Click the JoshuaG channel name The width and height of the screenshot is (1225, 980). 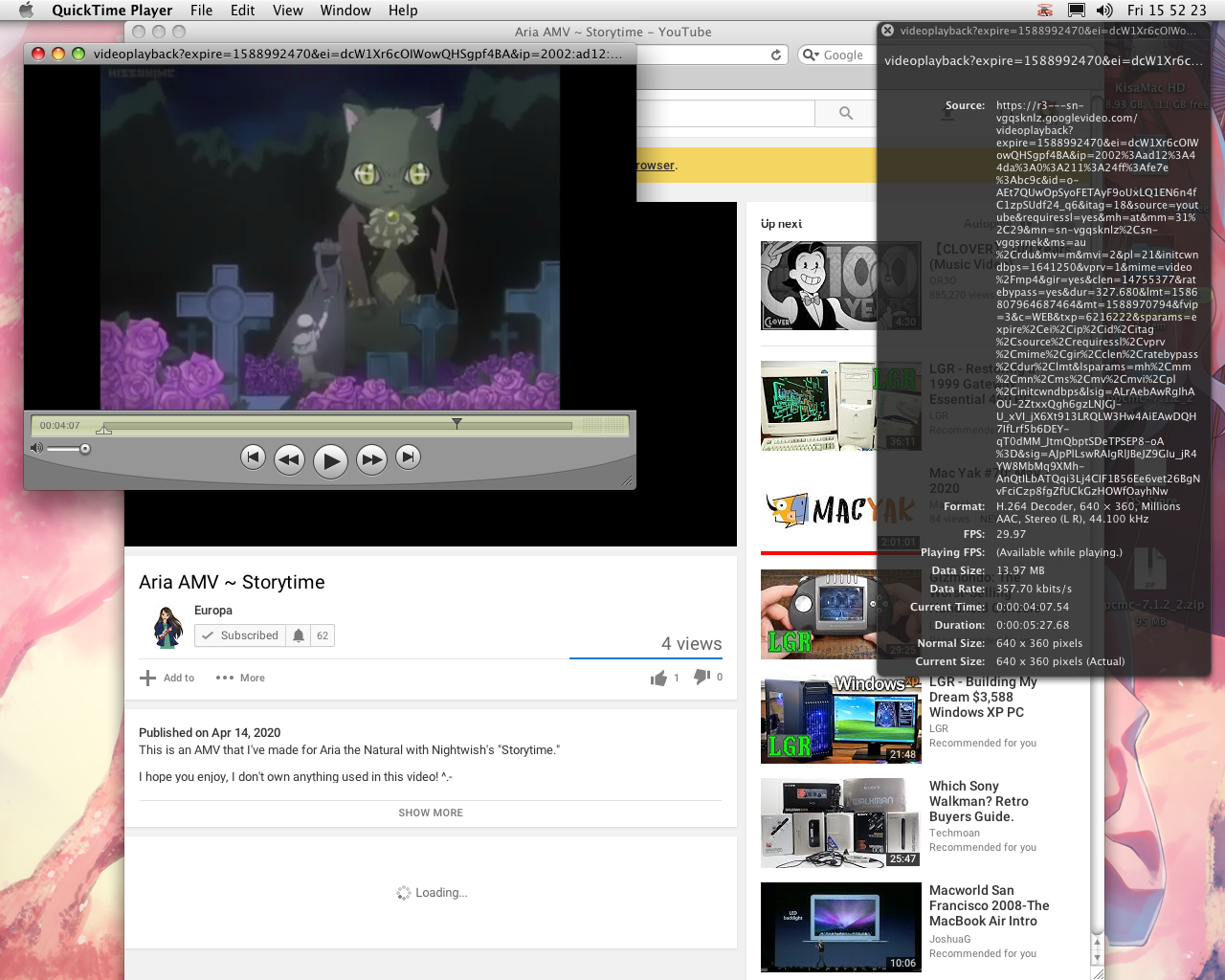click(949, 940)
